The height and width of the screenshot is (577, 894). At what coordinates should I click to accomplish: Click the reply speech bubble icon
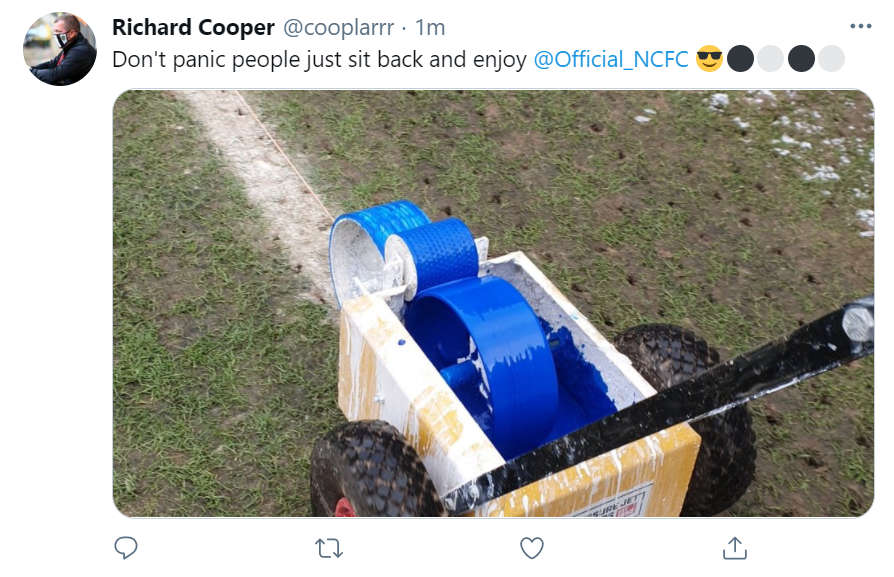tap(126, 548)
